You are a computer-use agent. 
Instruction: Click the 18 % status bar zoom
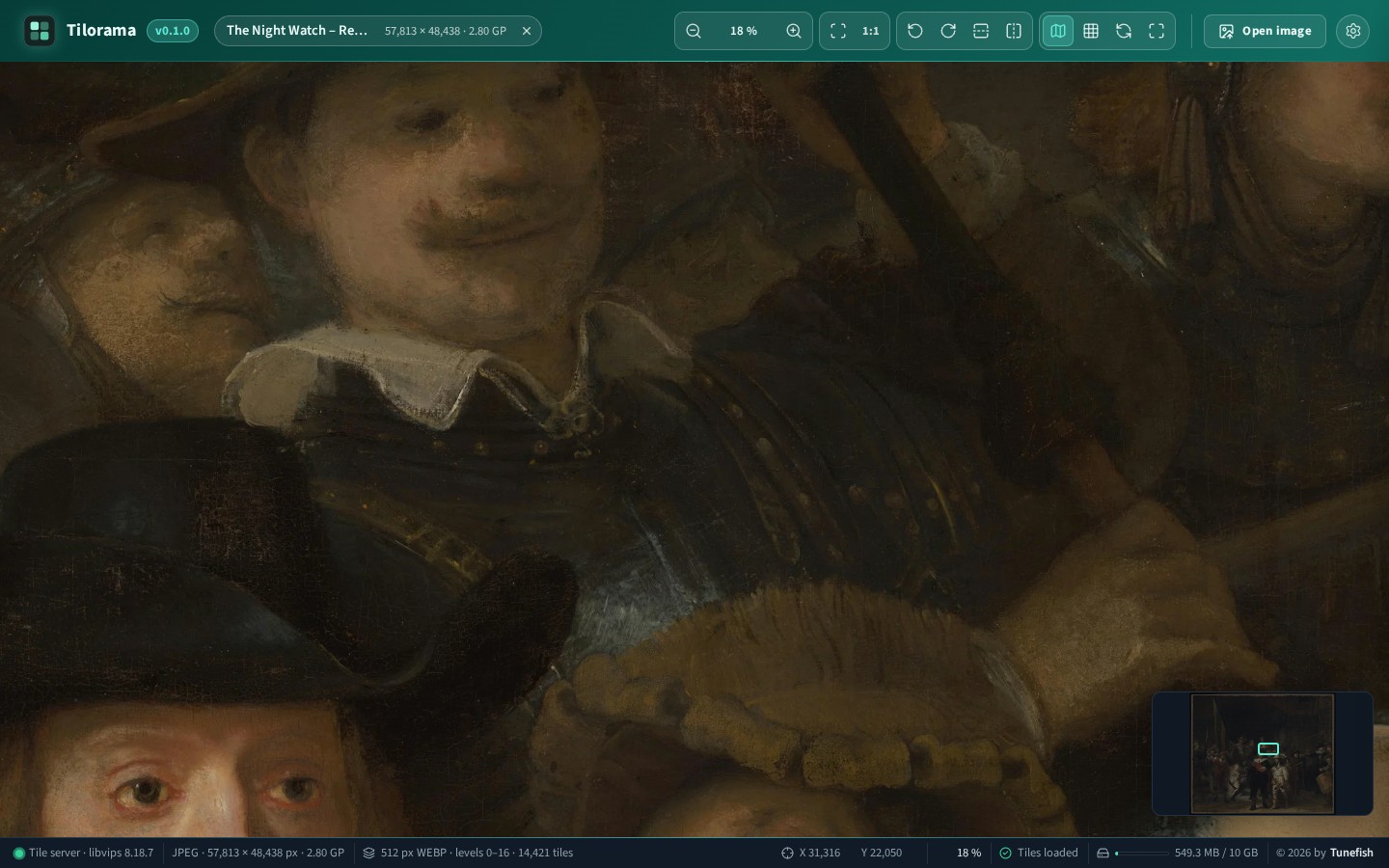pyautogui.click(x=968, y=853)
